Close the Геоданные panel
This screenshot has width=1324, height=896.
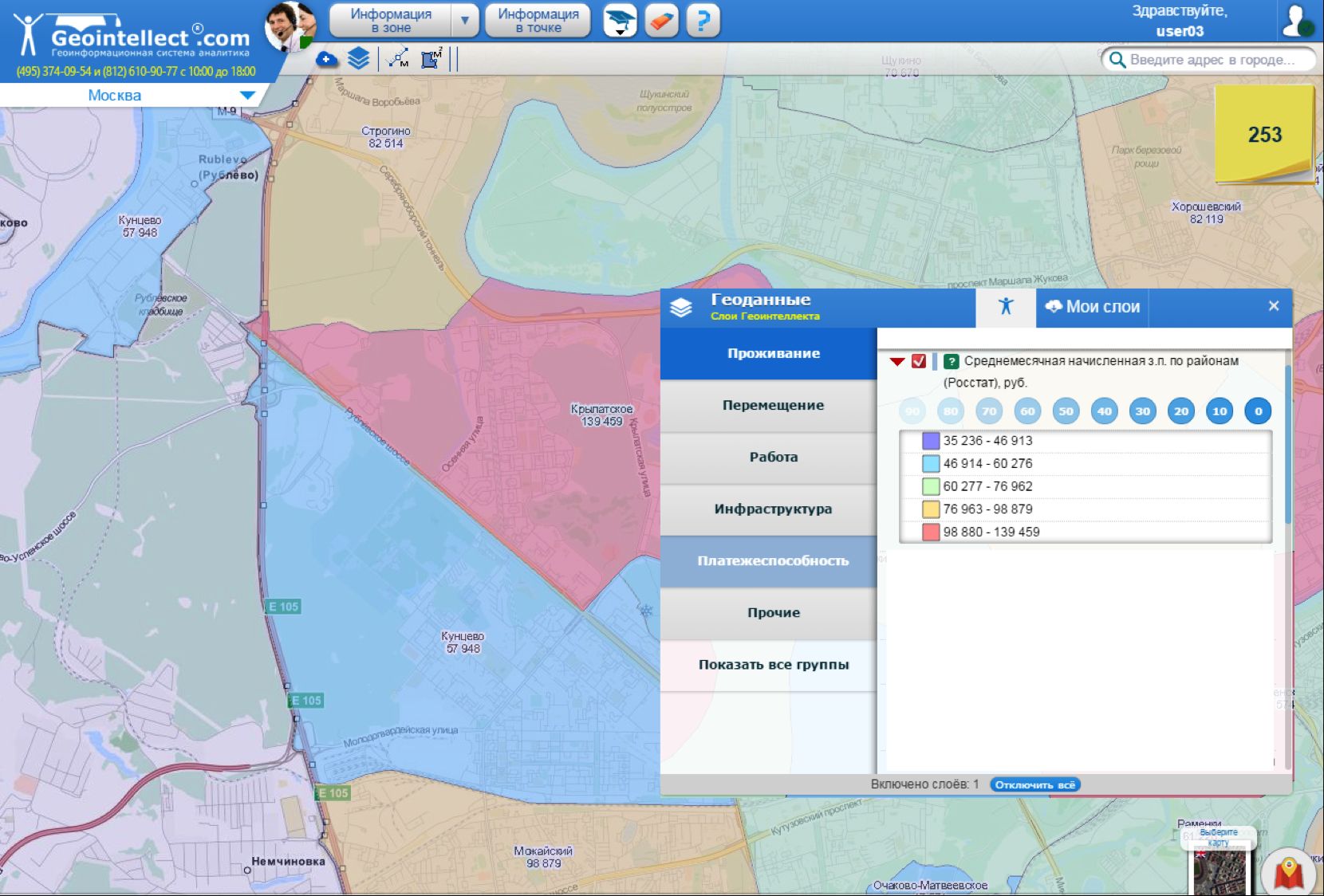(1274, 306)
